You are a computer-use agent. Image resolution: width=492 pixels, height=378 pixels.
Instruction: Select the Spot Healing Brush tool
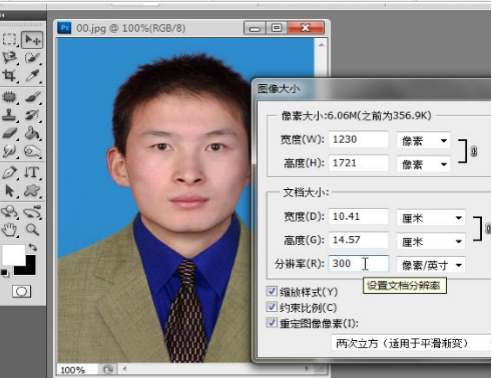click(x=9, y=97)
